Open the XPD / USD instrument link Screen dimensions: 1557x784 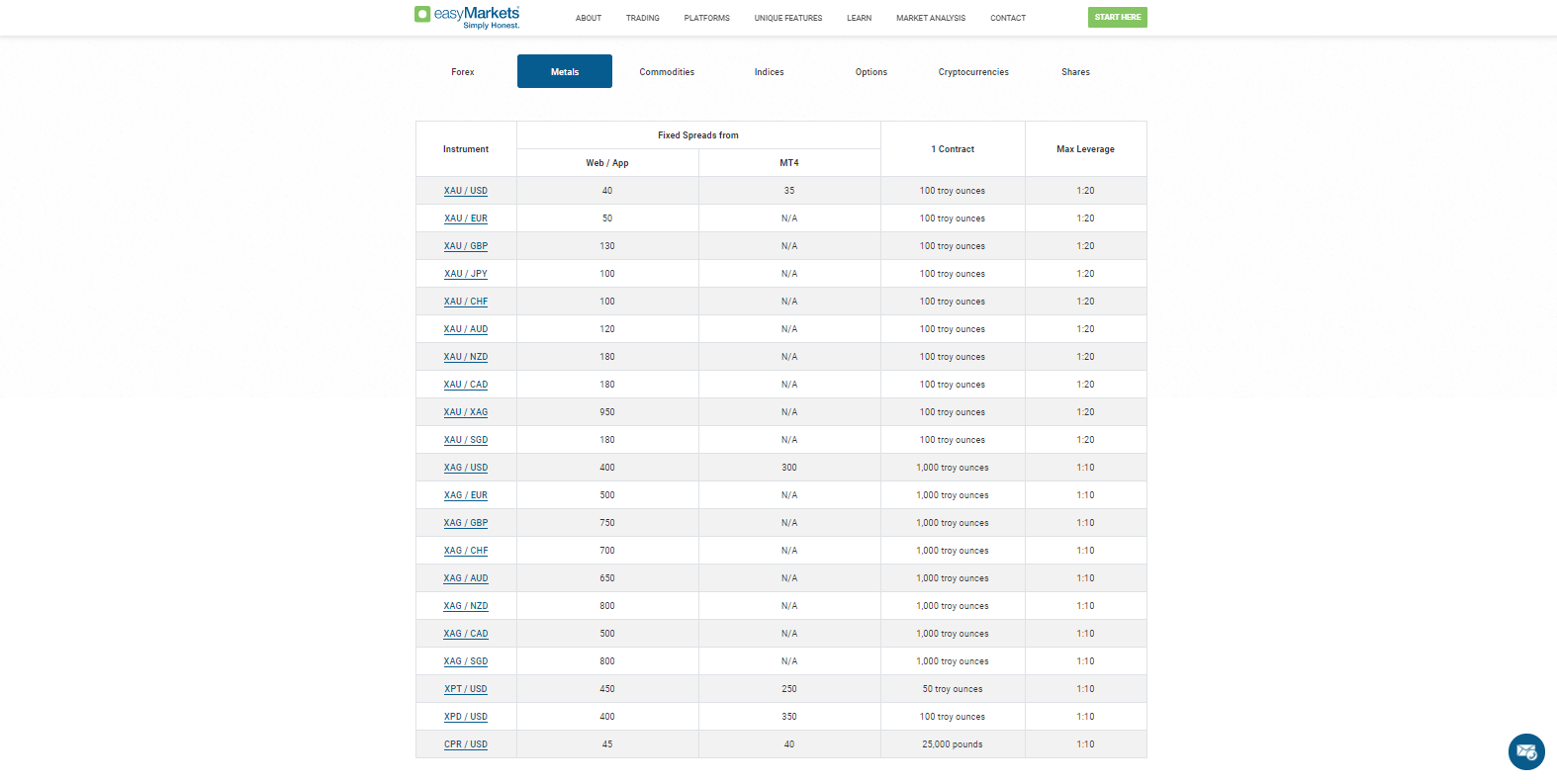466,717
